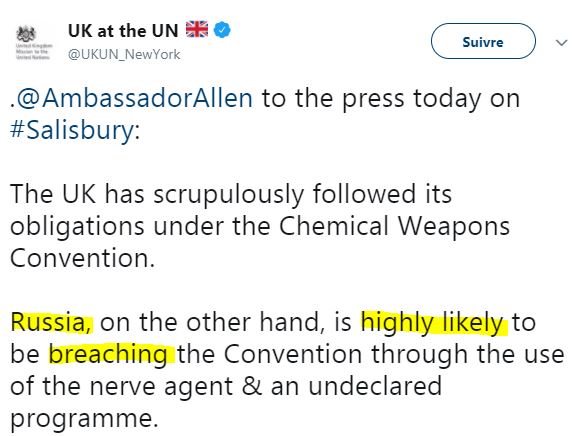Click the yellow-highlighted word Russia
Image resolution: width=577 pixels, height=436 pixels.
51,322
